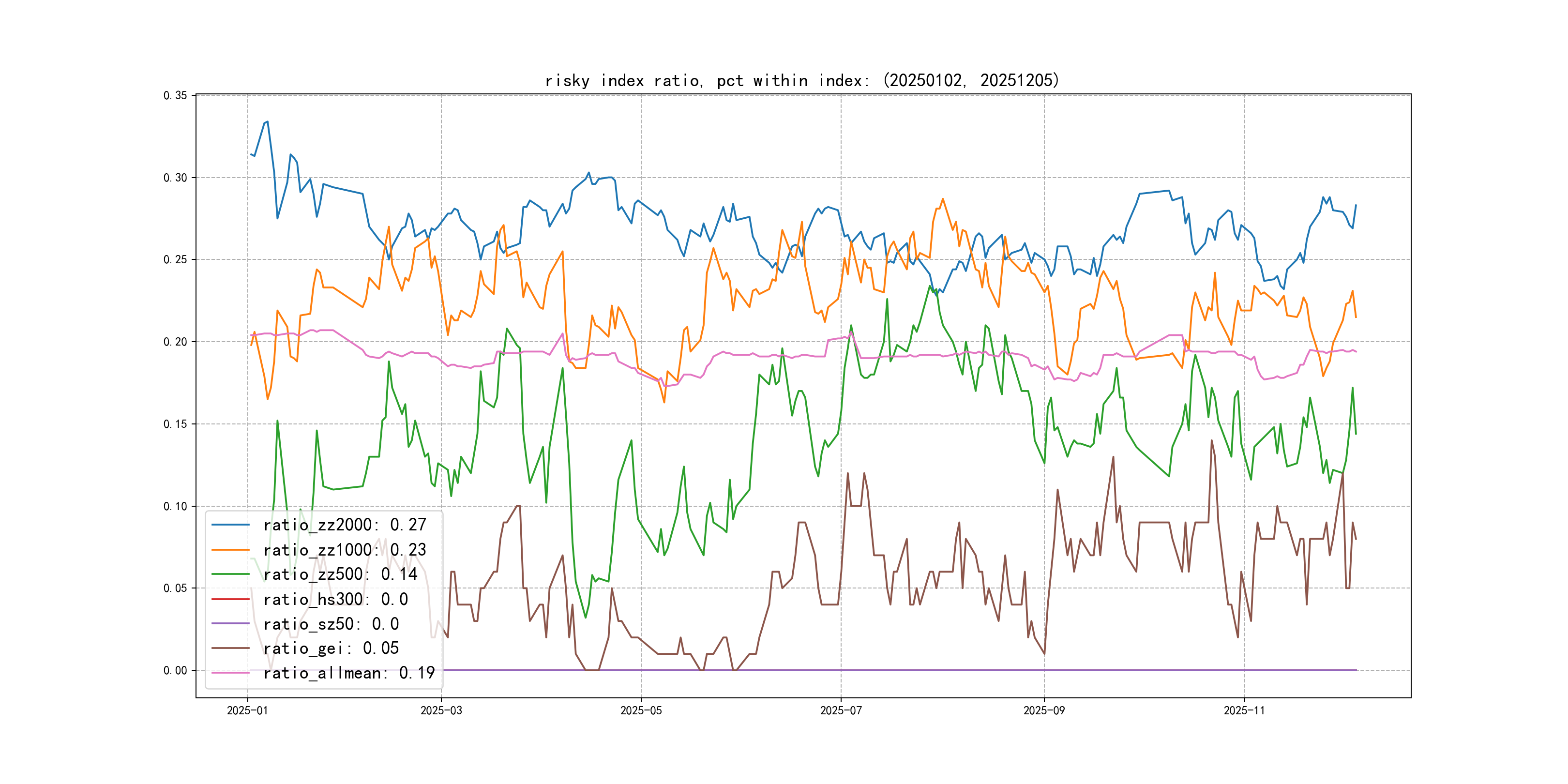Click the 2025-09 x-axis tick label

1044,711
